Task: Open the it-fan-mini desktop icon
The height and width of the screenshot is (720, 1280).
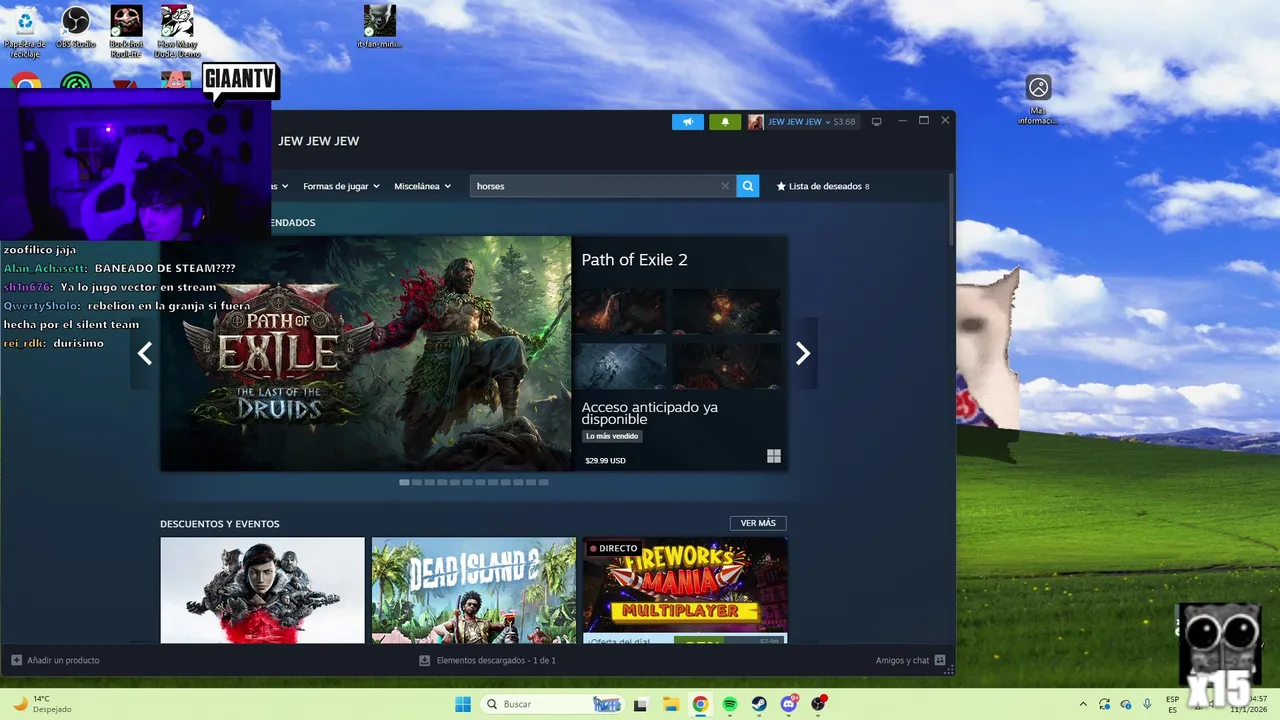Action: (x=379, y=27)
